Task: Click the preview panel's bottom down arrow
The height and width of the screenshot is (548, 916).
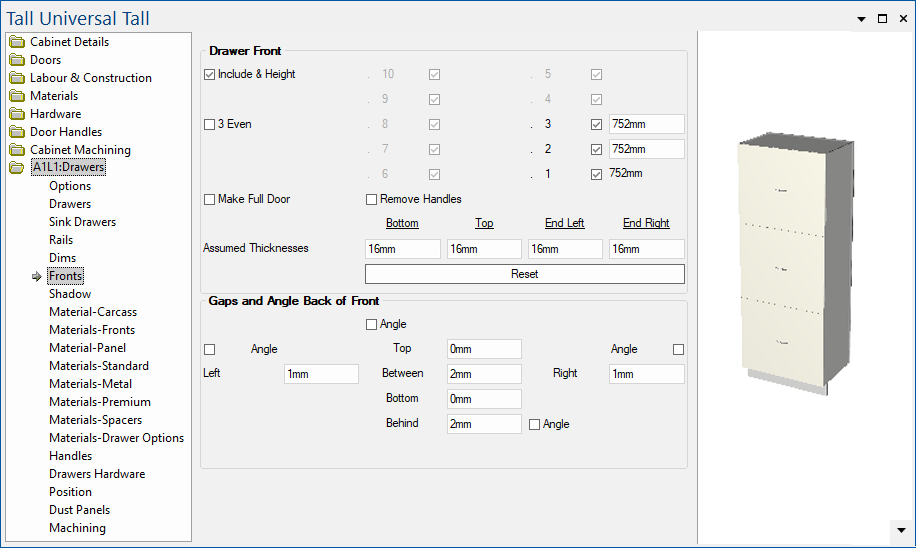Action: click(901, 530)
